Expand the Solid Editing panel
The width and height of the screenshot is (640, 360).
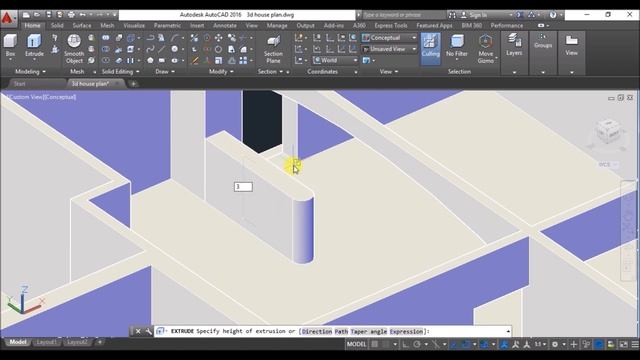(120, 71)
